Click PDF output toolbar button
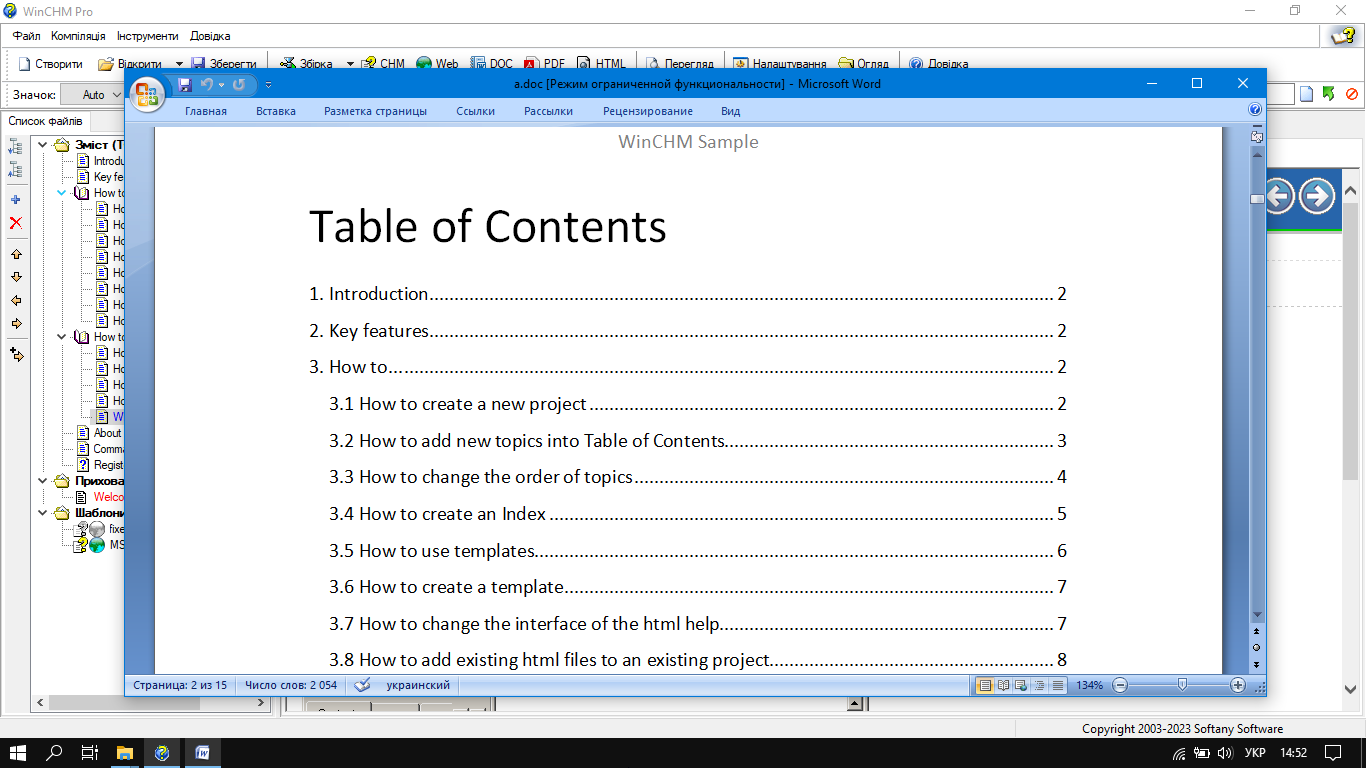The height and width of the screenshot is (768, 1366). (546, 64)
